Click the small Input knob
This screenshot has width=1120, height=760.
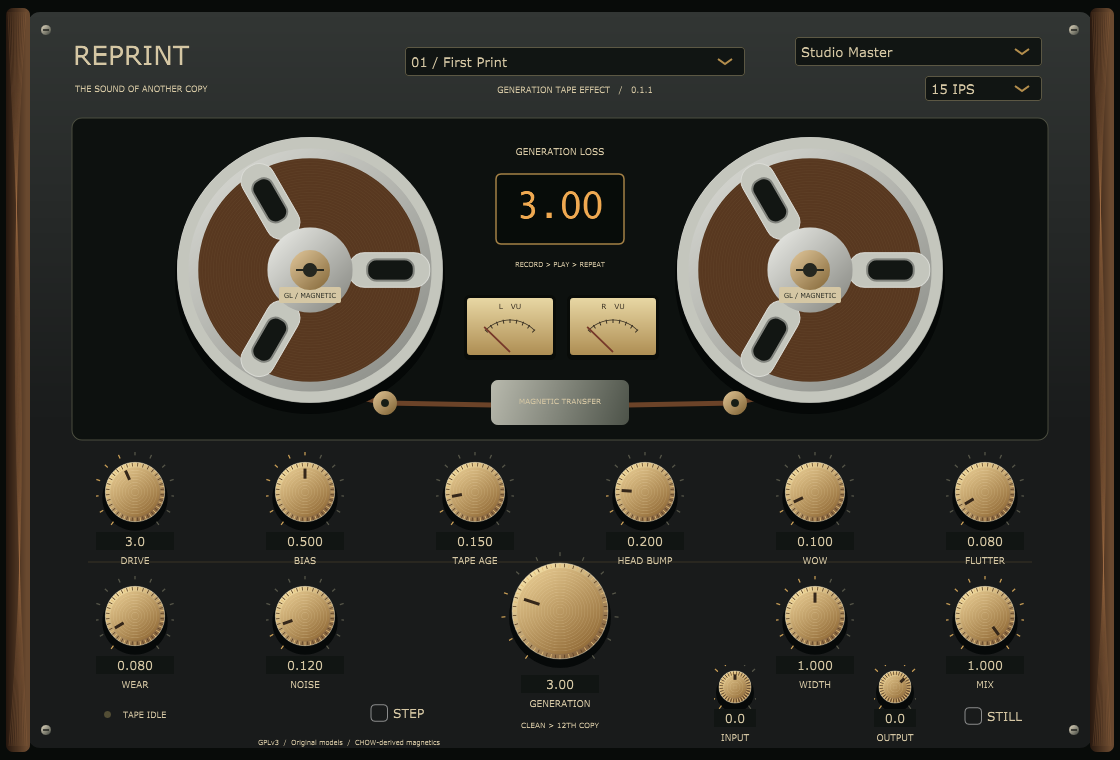tap(735, 688)
